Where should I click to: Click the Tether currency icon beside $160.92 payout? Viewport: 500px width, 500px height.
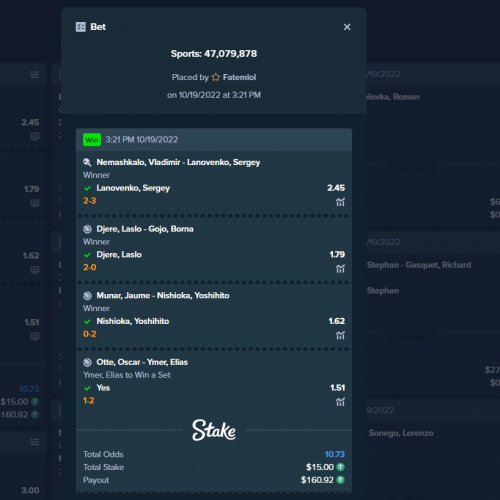tap(341, 480)
